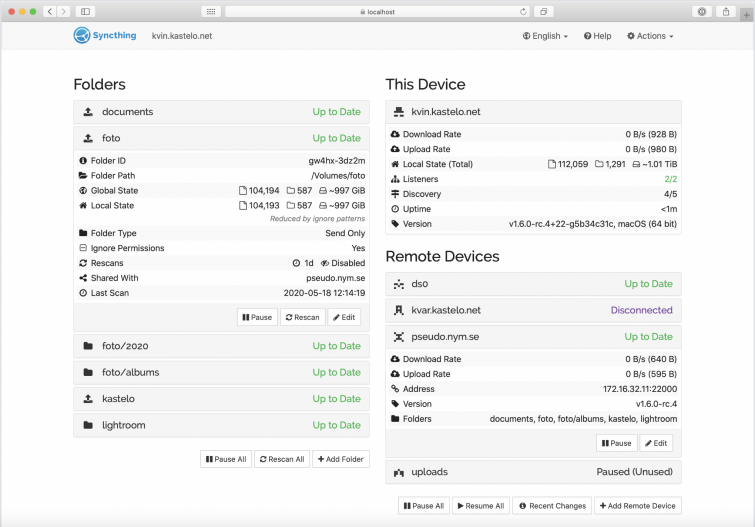Reload page using the address bar icon
The image size is (755, 527).
pos(523,12)
